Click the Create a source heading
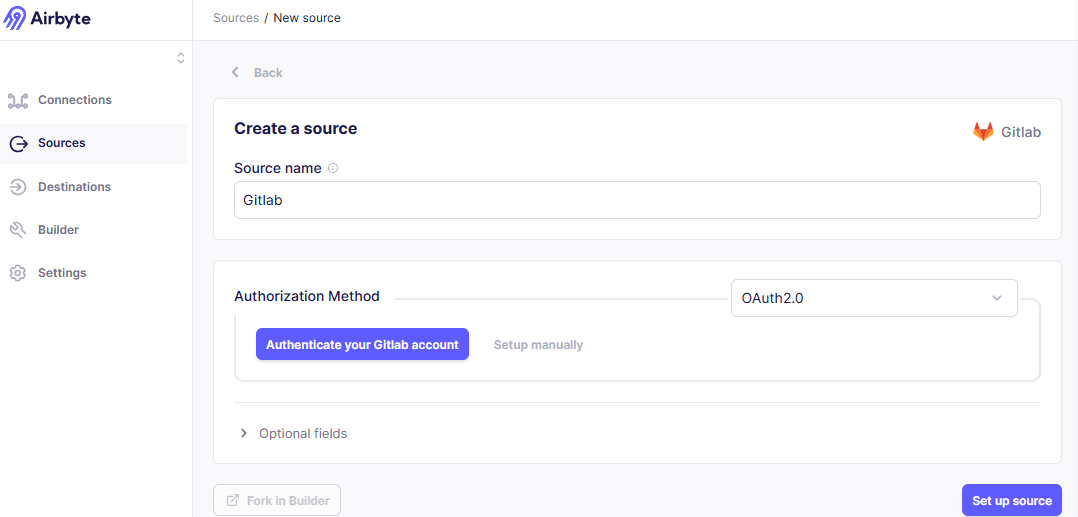This screenshot has height=517, width=1078. (x=296, y=129)
